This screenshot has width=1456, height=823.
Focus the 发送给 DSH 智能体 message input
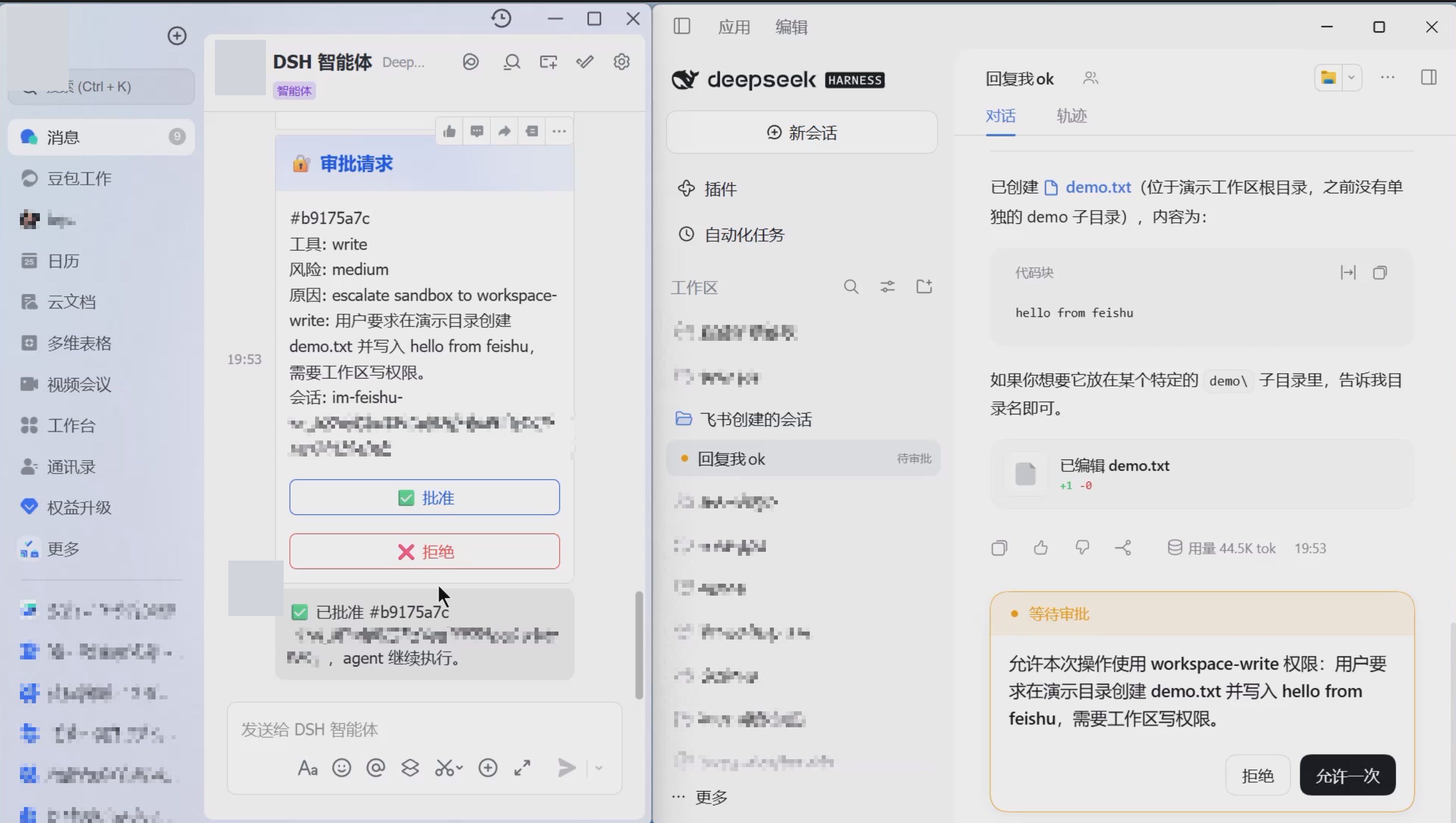point(424,729)
